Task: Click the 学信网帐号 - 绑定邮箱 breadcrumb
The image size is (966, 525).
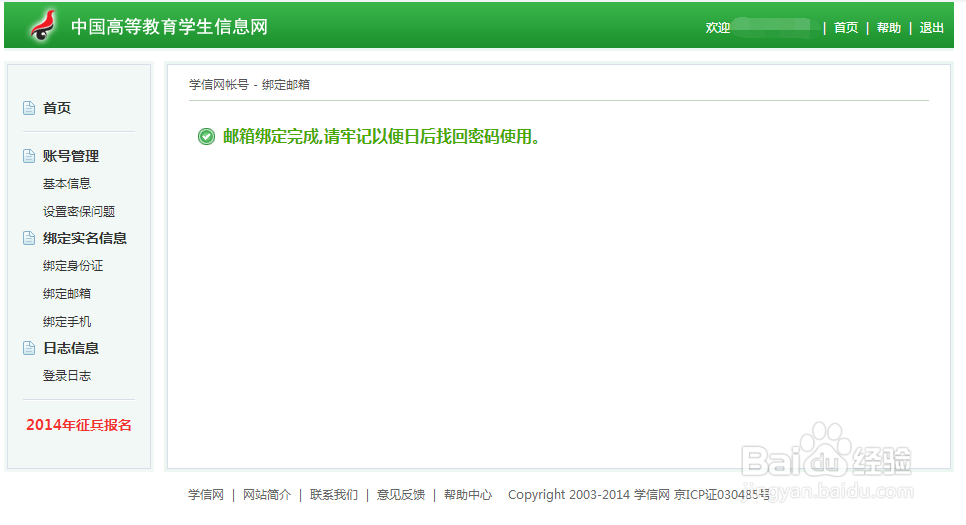Action: click(249, 84)
